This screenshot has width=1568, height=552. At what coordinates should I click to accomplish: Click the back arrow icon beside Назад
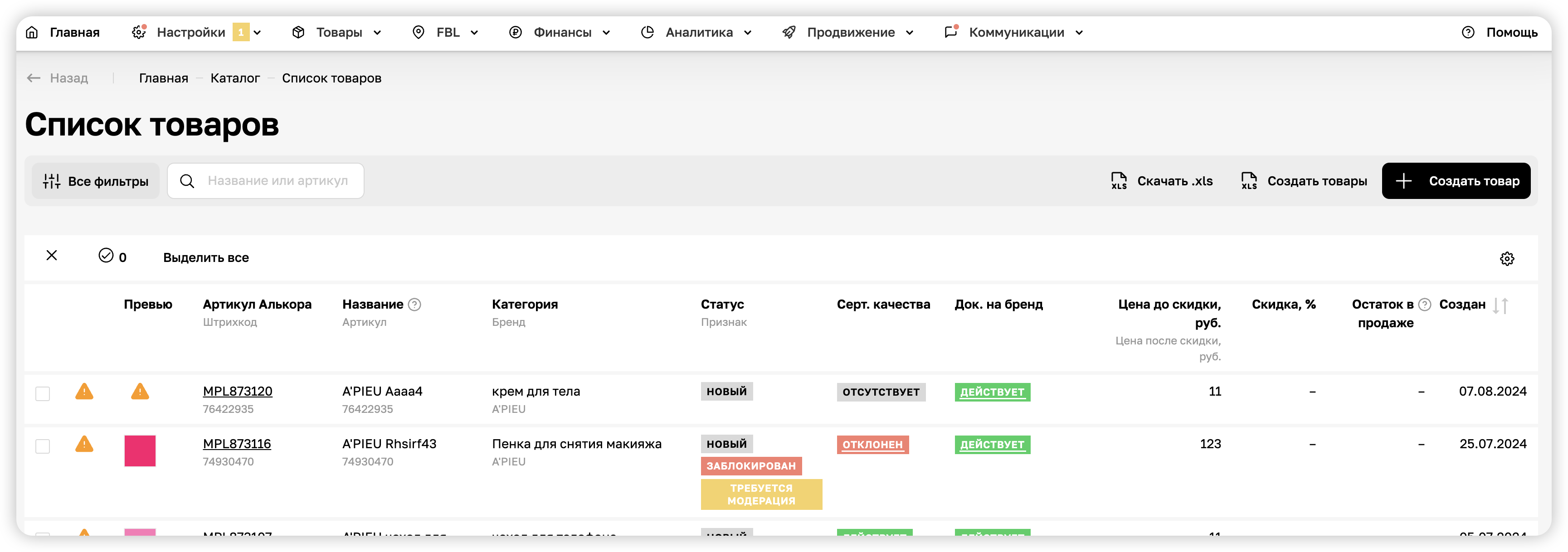pos(34,78)
